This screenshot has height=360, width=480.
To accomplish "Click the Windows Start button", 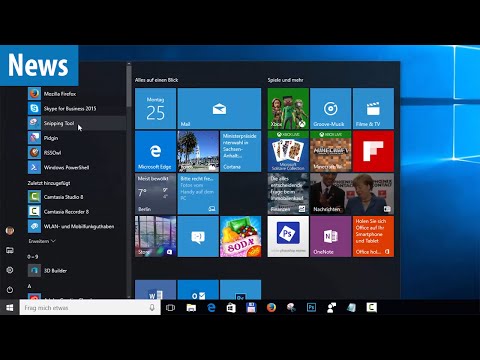I will click(10, 307).
